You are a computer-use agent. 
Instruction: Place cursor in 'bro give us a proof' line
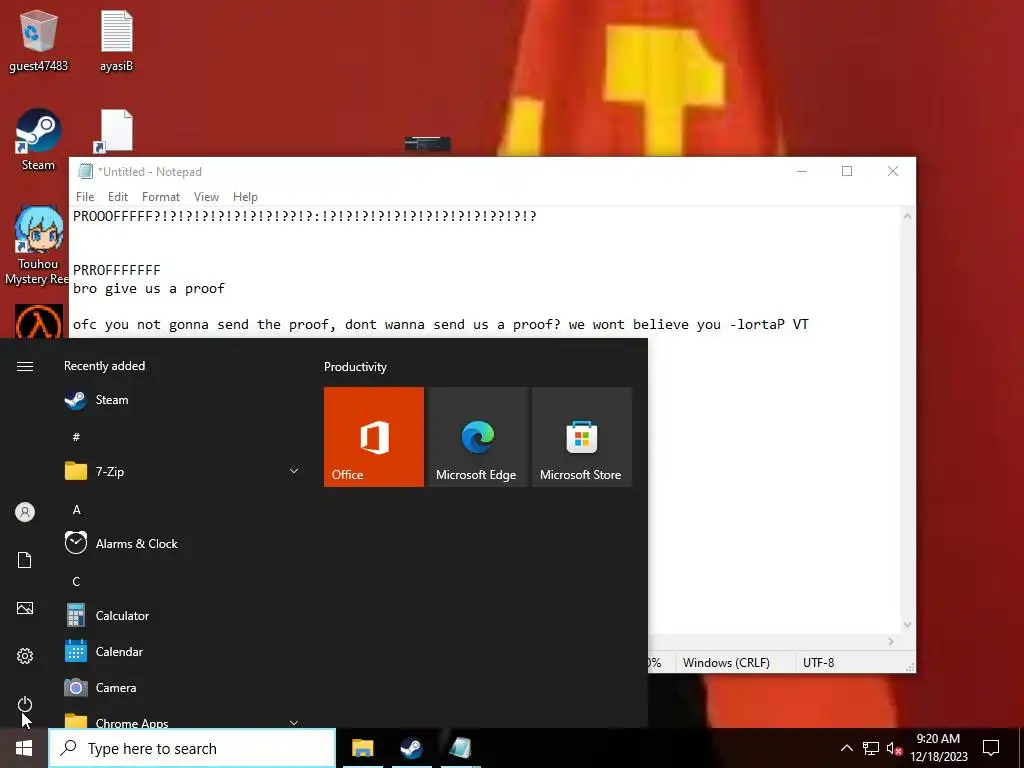pos(149,289)
